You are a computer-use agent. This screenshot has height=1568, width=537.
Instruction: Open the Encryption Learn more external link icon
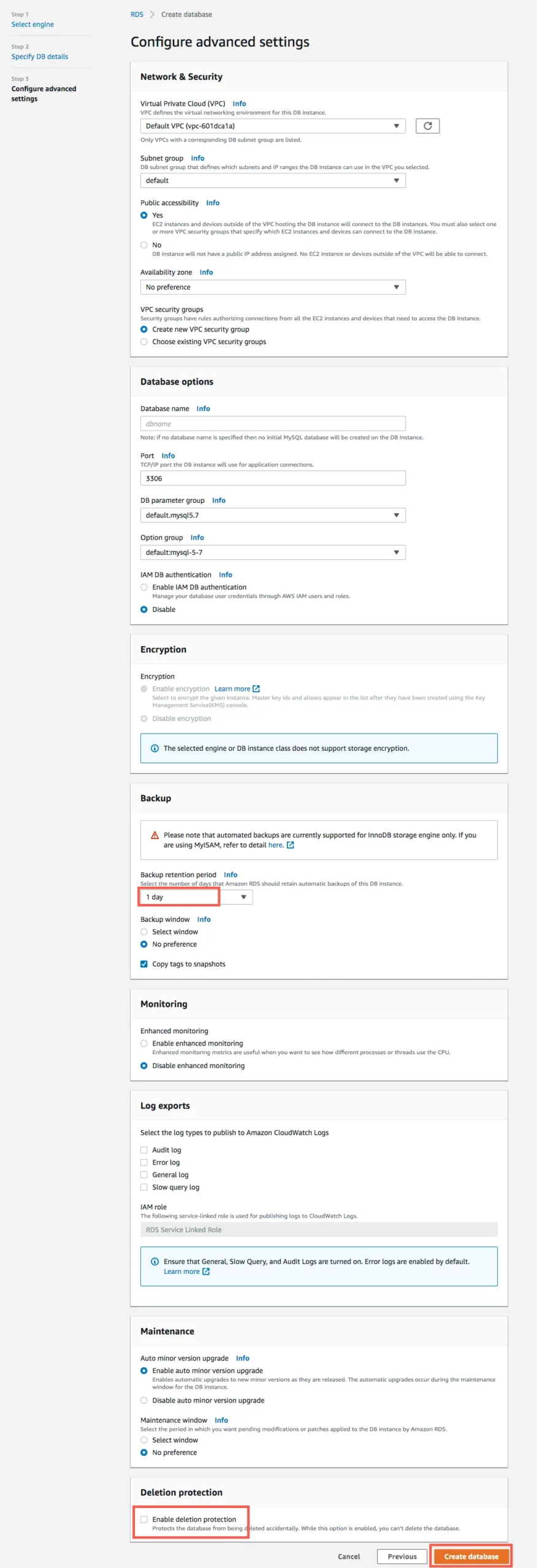pyautogui.click(x=256, y=689)
